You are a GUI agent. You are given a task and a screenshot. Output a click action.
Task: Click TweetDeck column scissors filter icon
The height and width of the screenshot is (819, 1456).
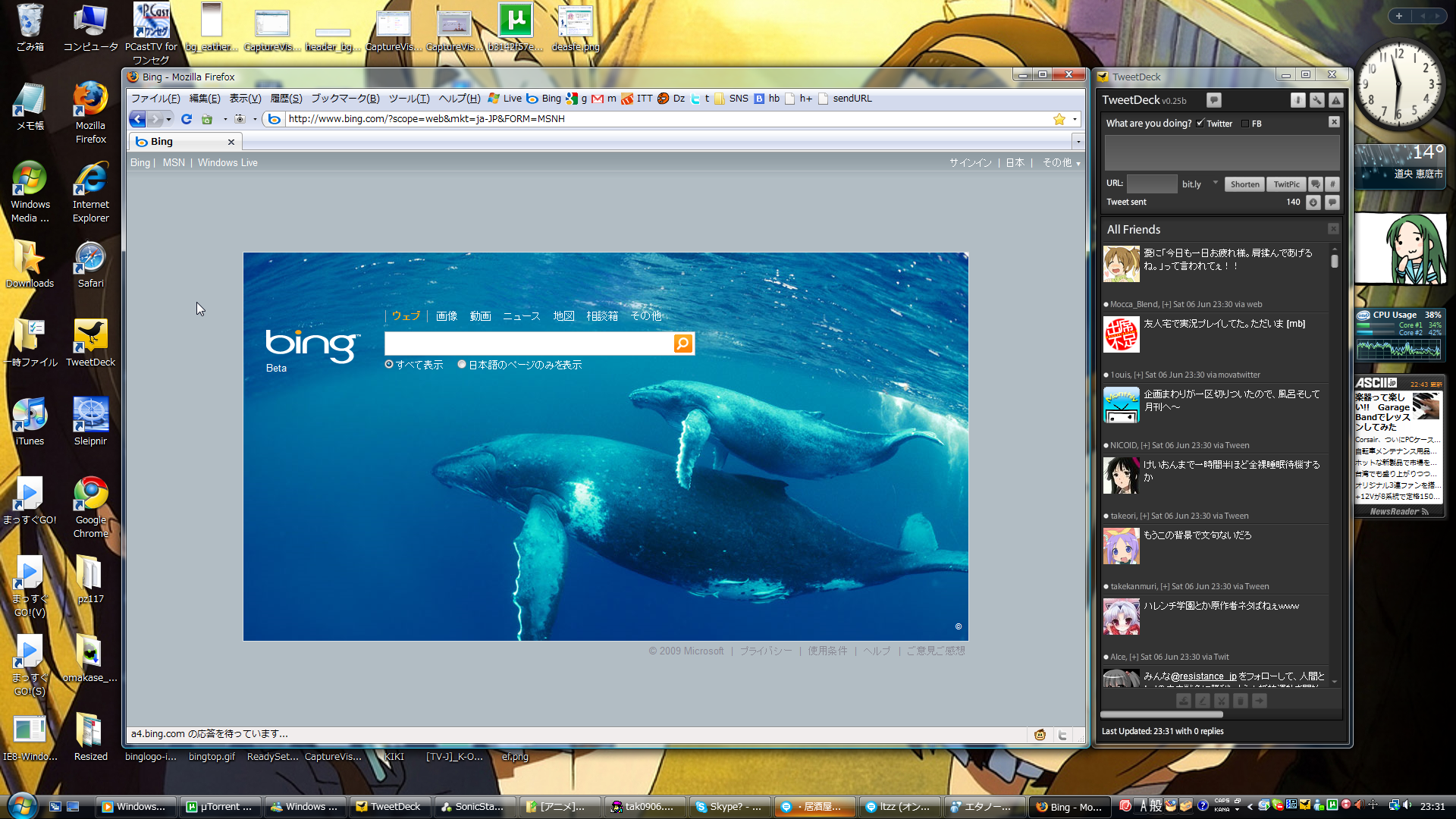[x=1222, y=701]
